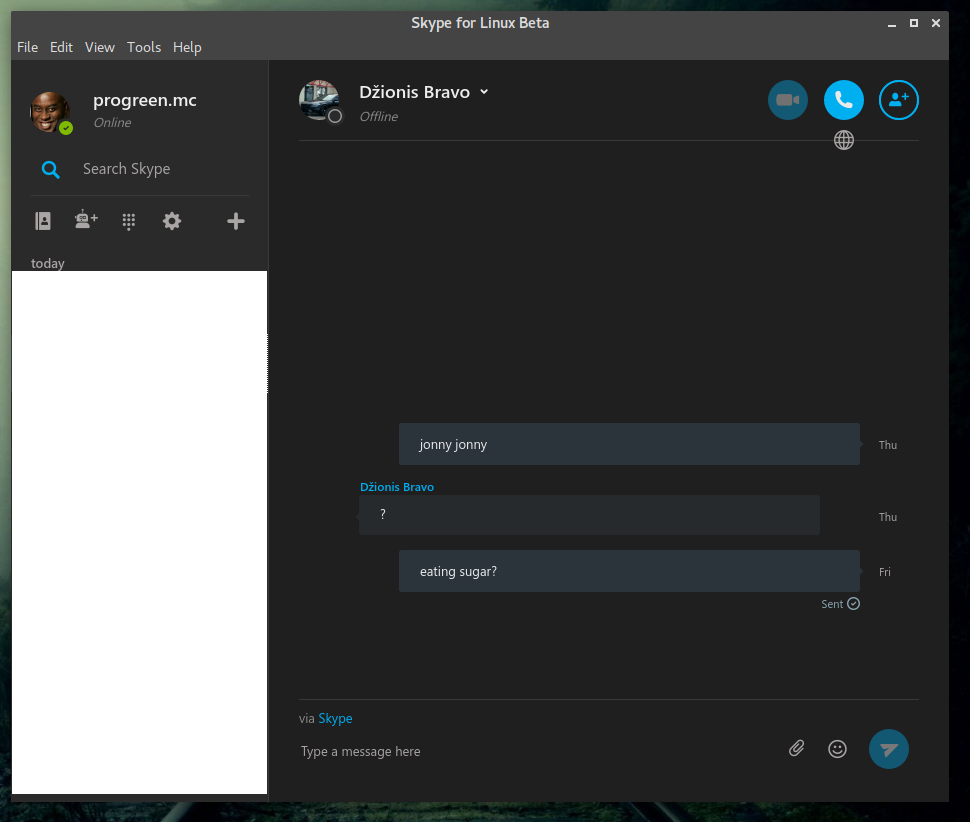Click the progreen.mc profile avatar
Image resolution: width=970 pixels, height=822 pixels.
point(49,112)
